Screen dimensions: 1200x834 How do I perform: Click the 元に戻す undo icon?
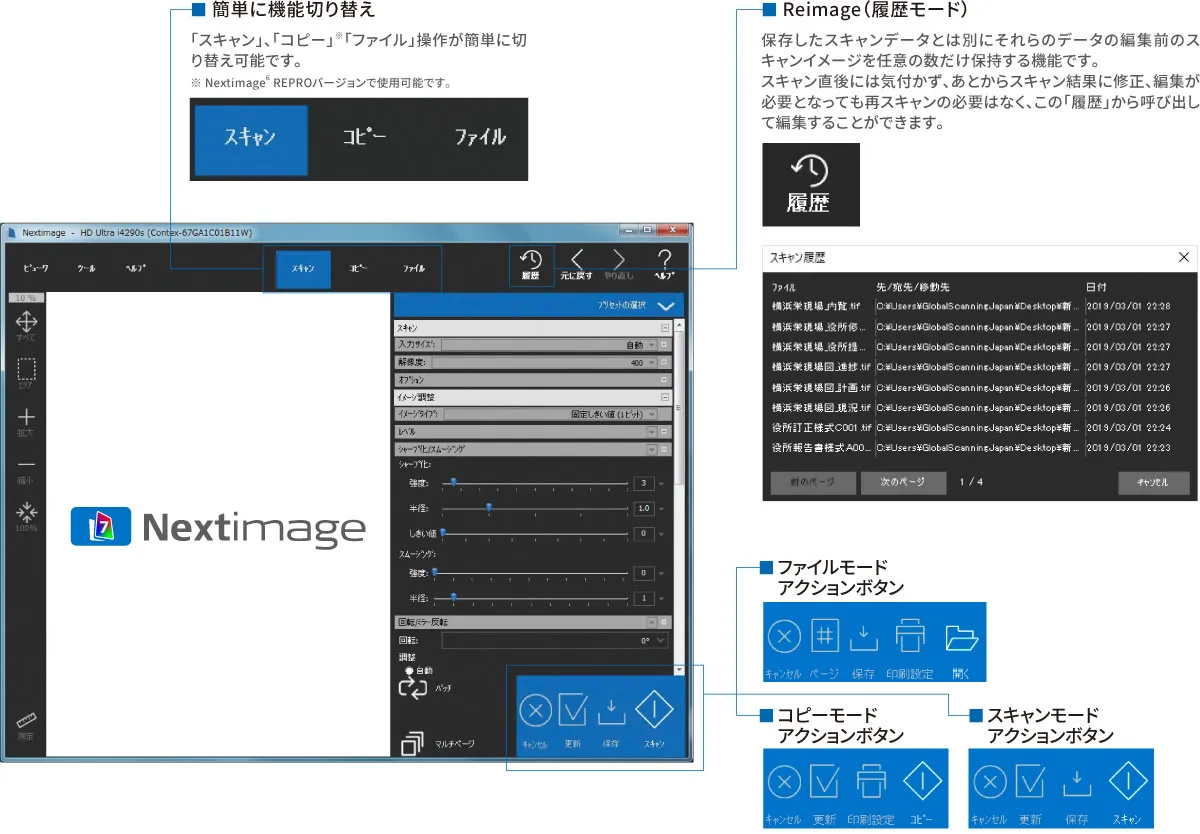[576, 262]
